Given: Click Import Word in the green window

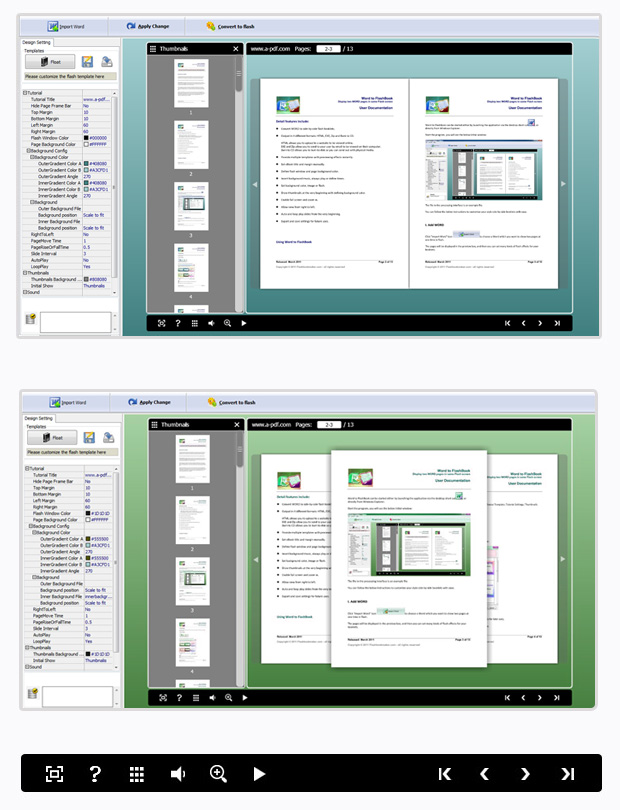Looking at the screenshot, I should [x=68, y=402].
